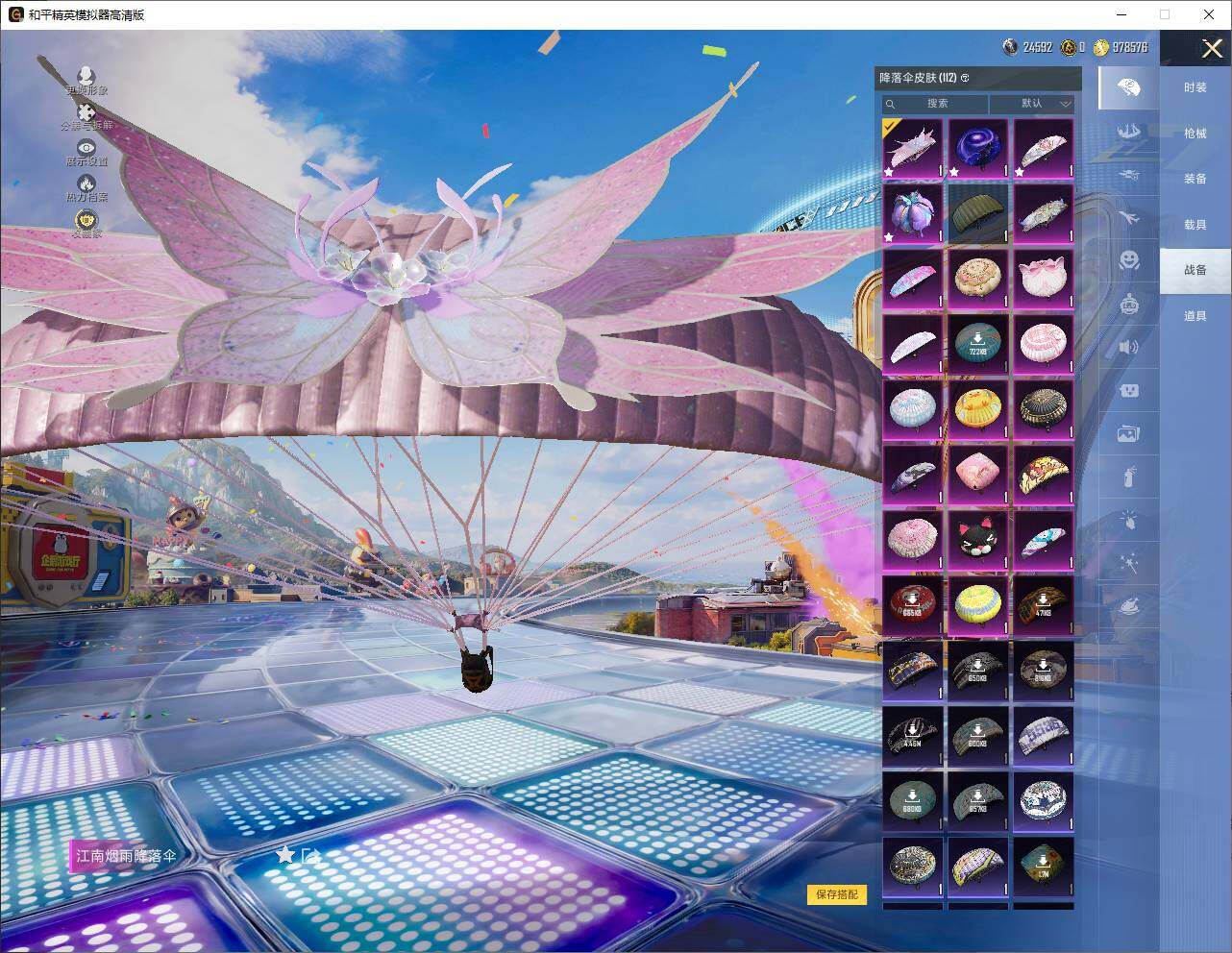Download the 665KB red parachute skin

(x=913, y=605)
